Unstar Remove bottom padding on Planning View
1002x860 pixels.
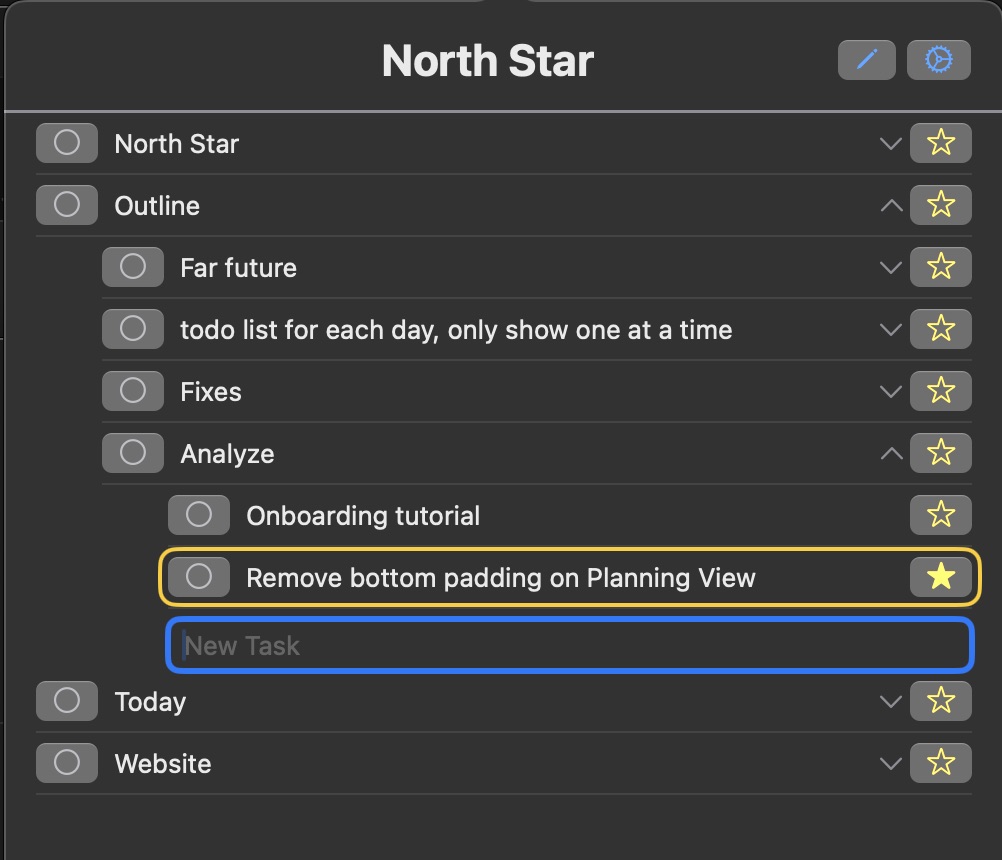click(x=941, y=577)
